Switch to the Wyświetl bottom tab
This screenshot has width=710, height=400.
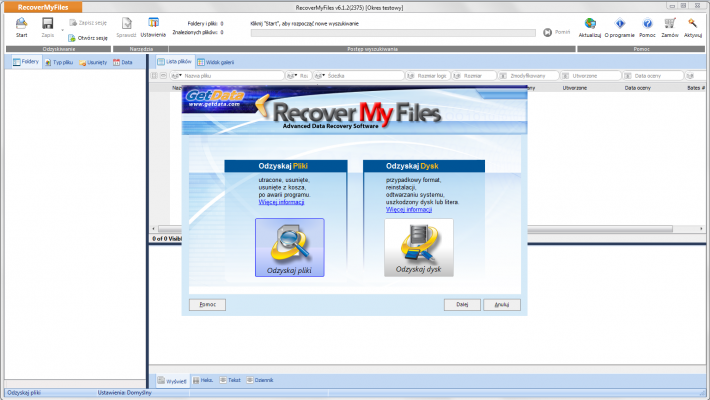coord(172,381)
